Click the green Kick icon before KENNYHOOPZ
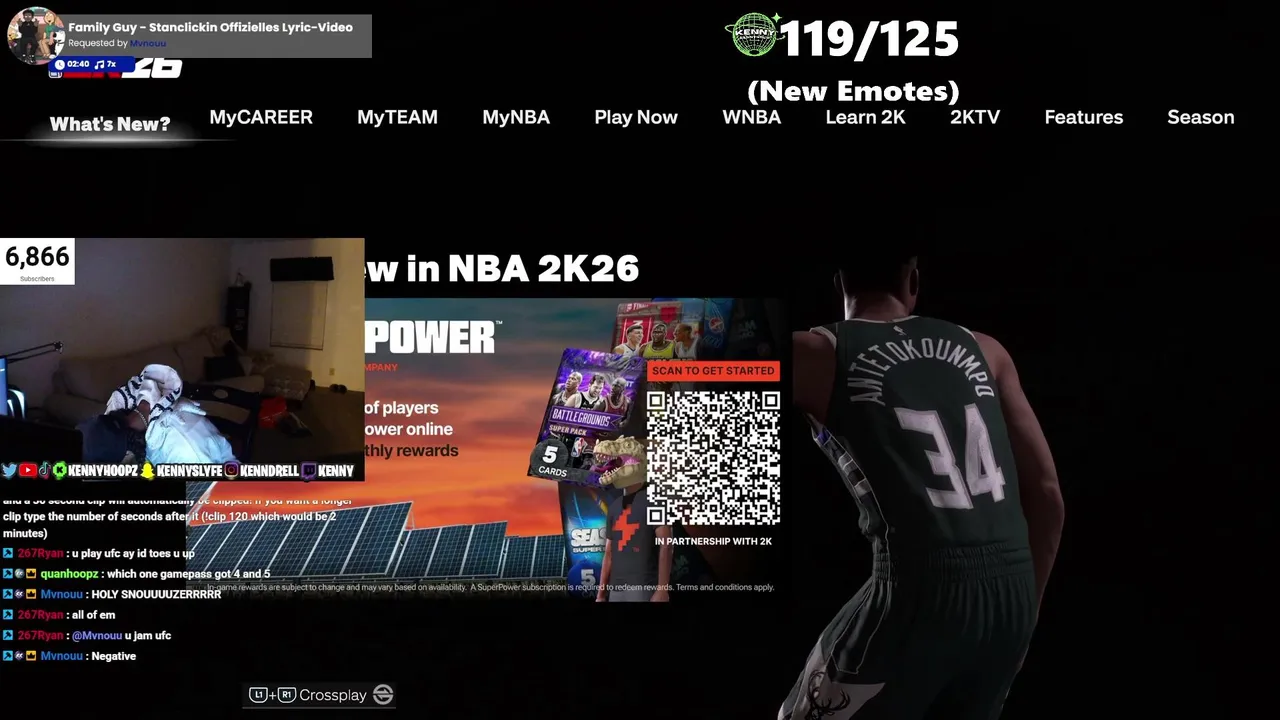The width and height of the screenshot is (1280, 720). pos(60,470)
